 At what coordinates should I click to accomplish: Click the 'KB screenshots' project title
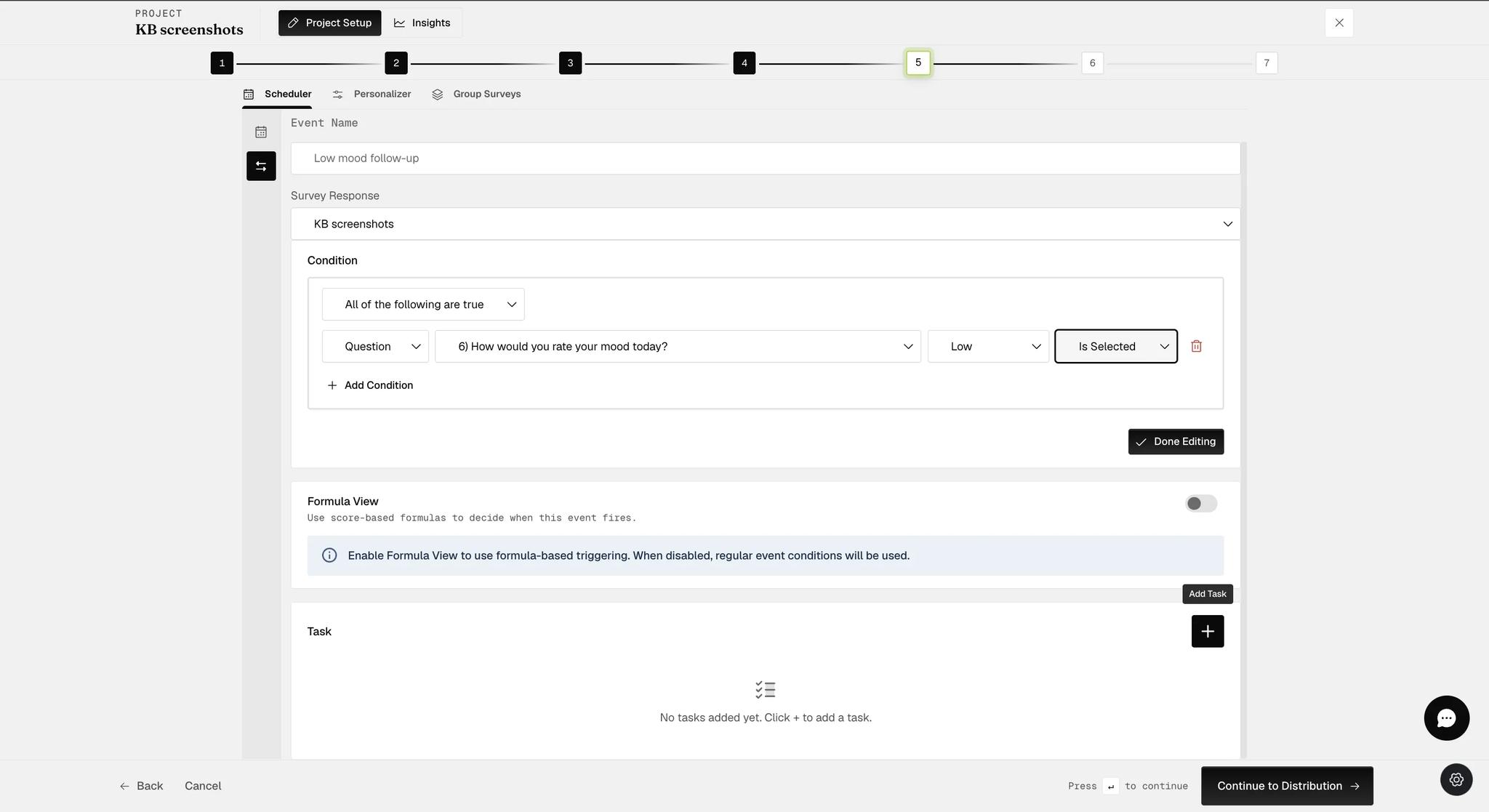(x=189, y=30)
